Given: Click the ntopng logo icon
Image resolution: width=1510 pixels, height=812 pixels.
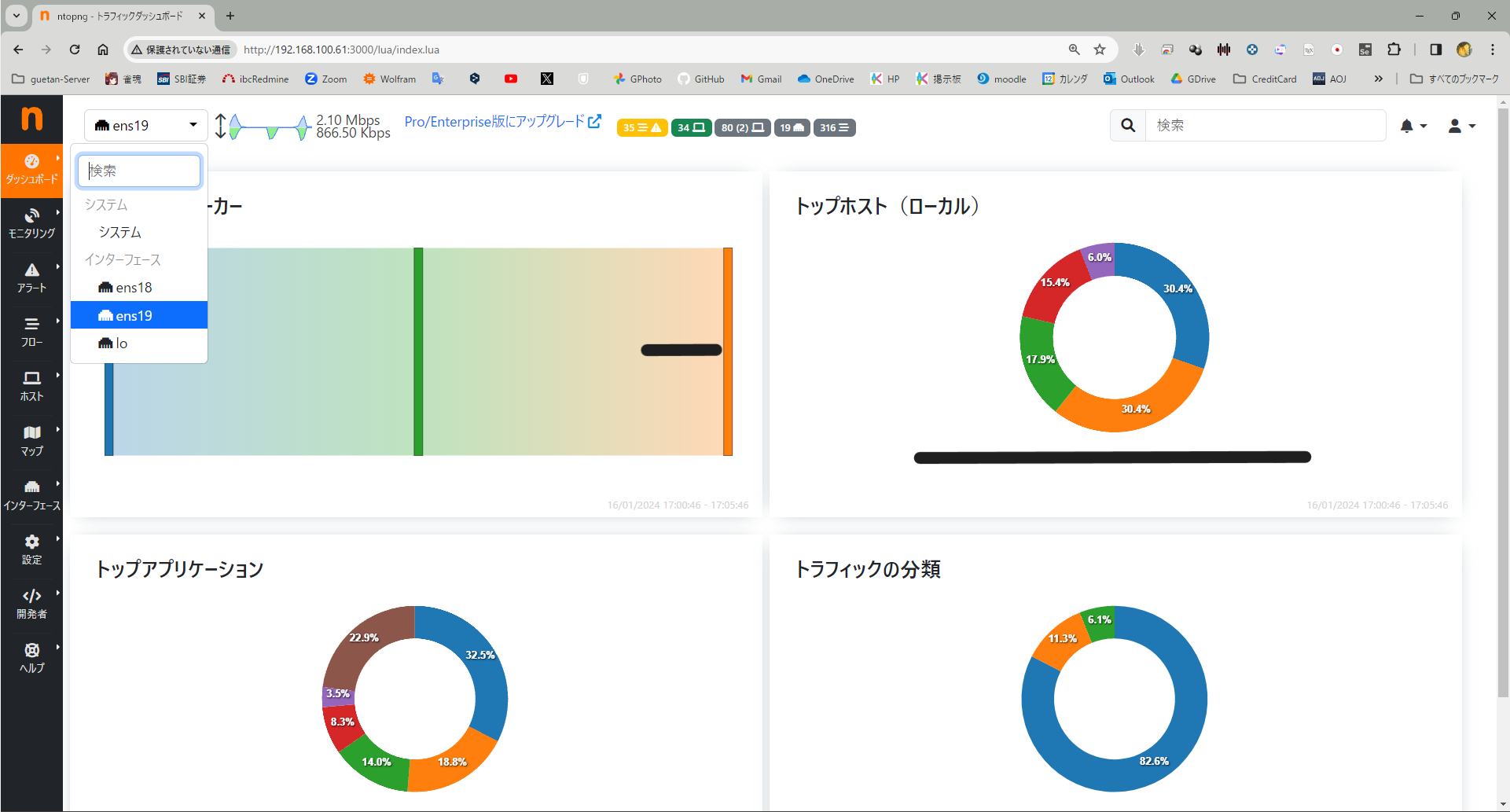Looking at the screenshot, I should tap(31, 119).
